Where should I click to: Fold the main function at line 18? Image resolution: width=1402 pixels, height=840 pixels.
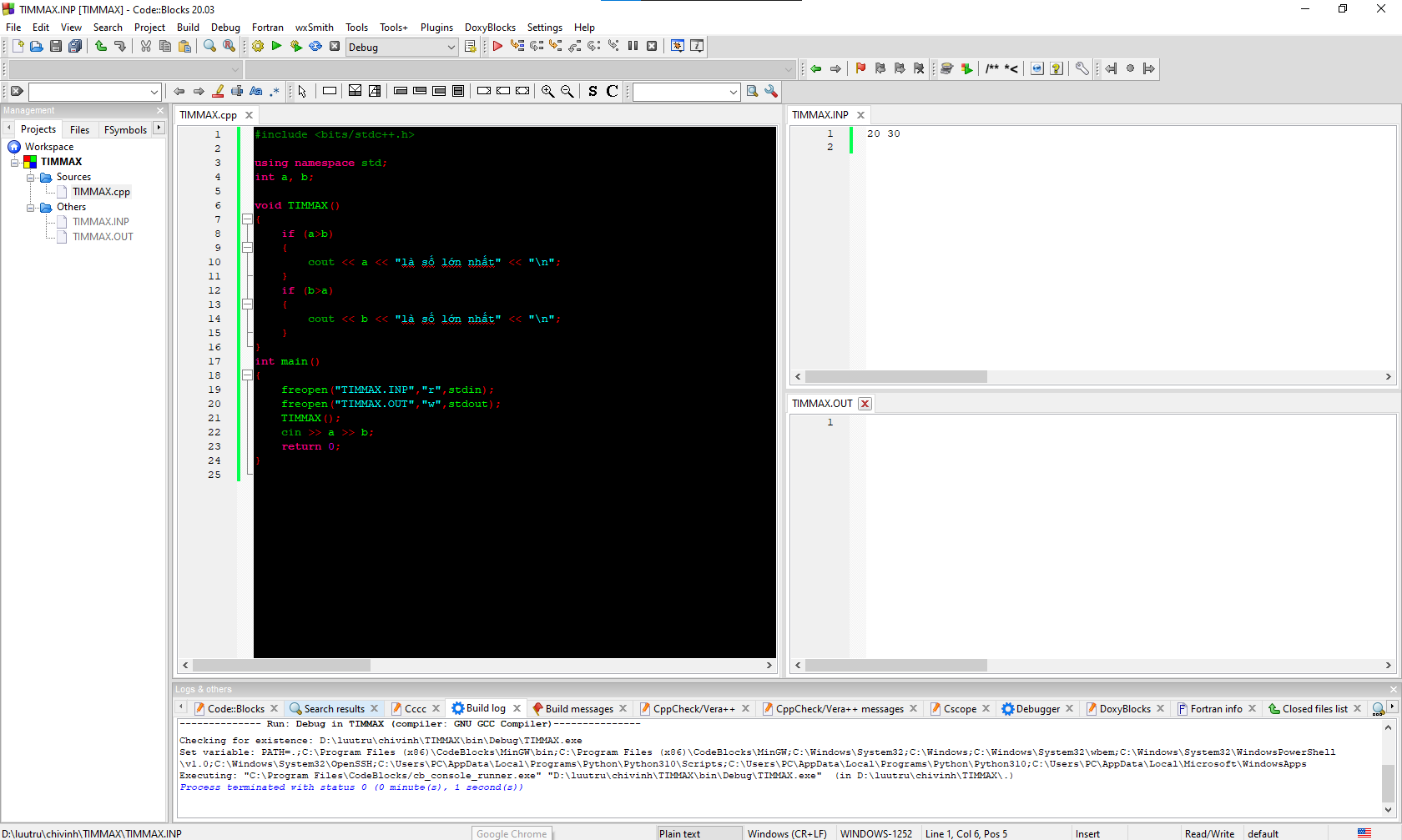click(247, 375)
